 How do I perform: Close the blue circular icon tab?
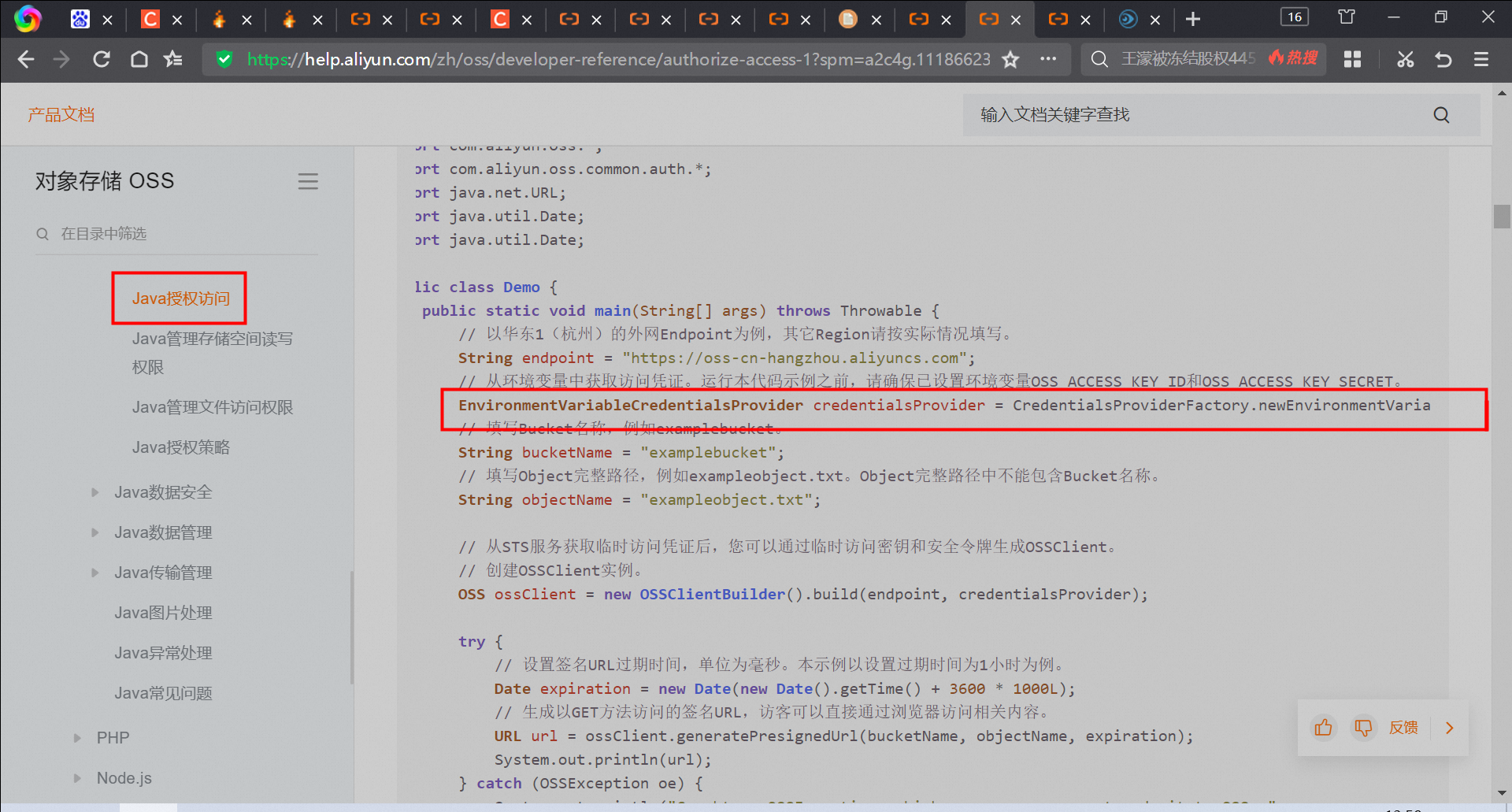(x=1155, y=20)
